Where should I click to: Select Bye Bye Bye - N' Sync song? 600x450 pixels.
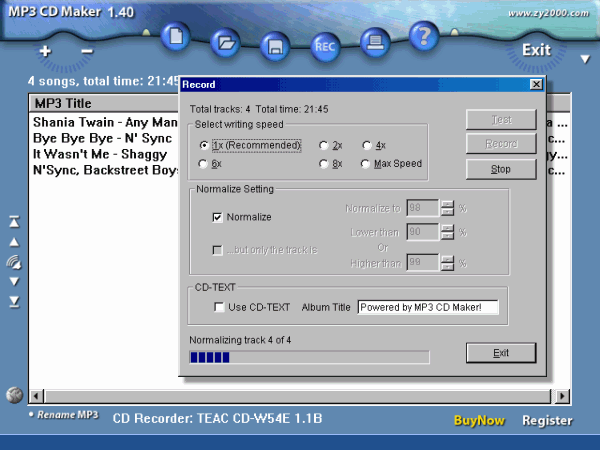pyautogui.click(x=103, y=138)
